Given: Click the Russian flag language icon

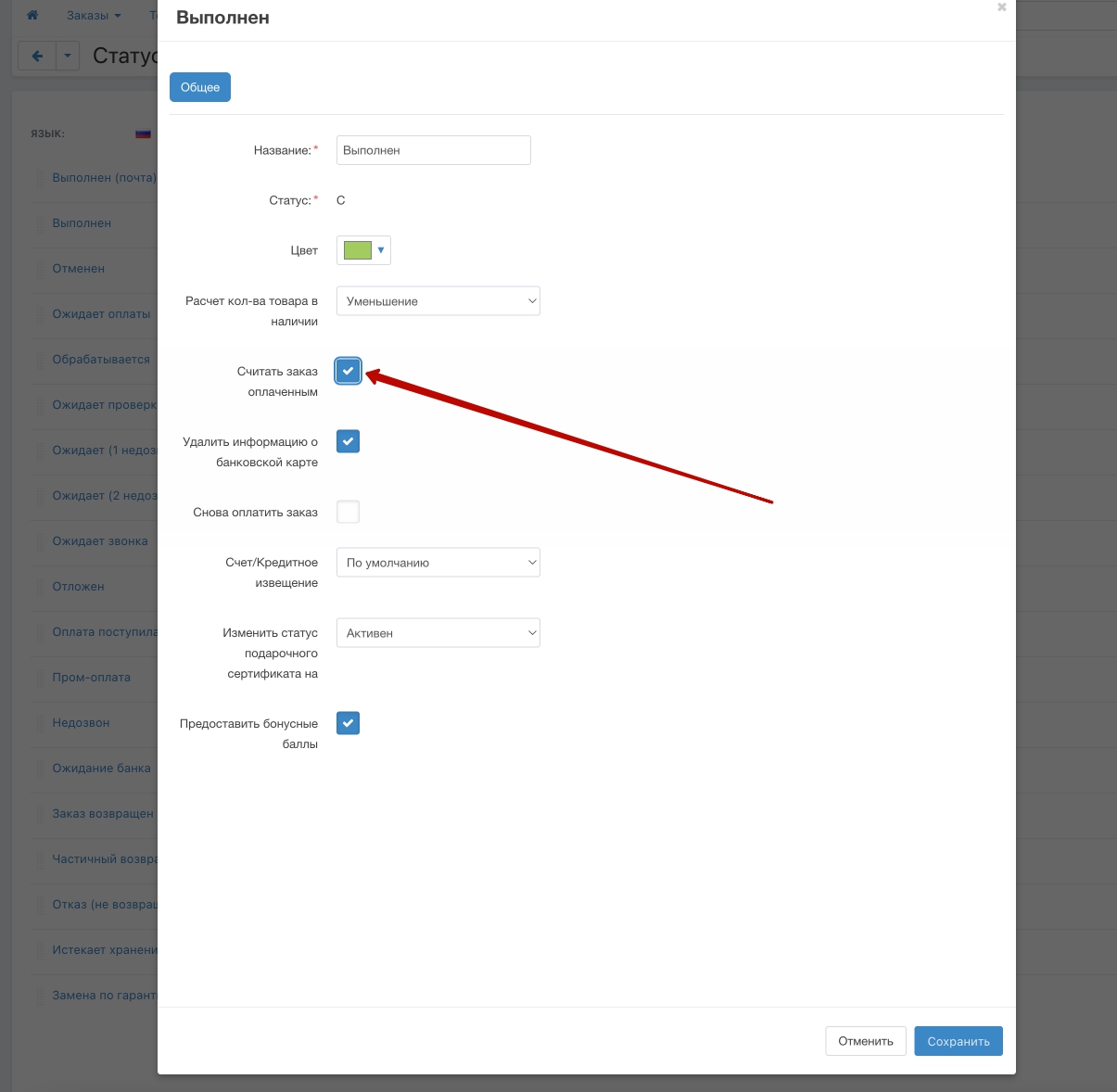Looking at the screenshot, I should tap(143, 133).
